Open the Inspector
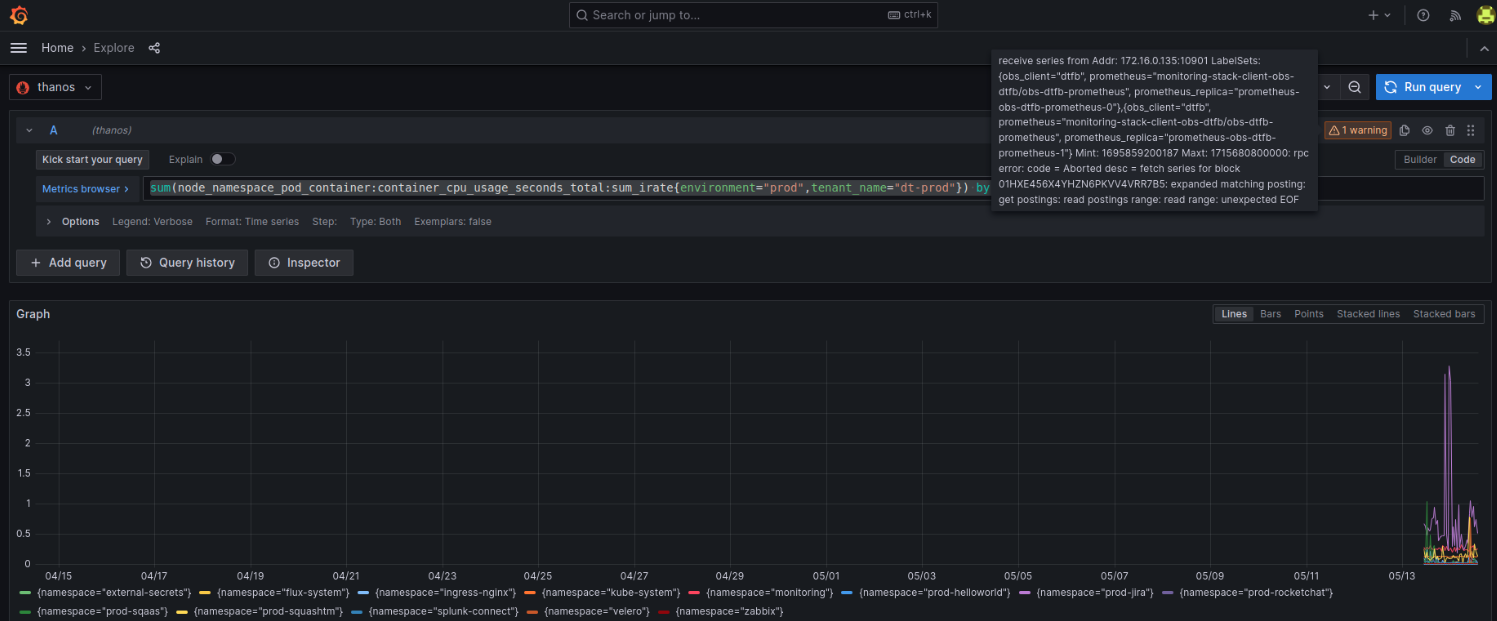This screenshot has height=621, width=1497. [304, 263]
